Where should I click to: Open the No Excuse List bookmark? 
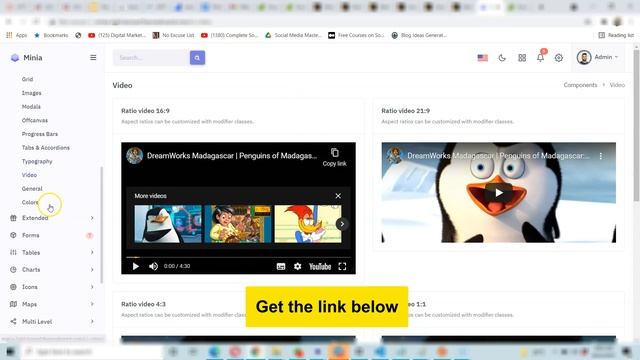coord(173,35)
